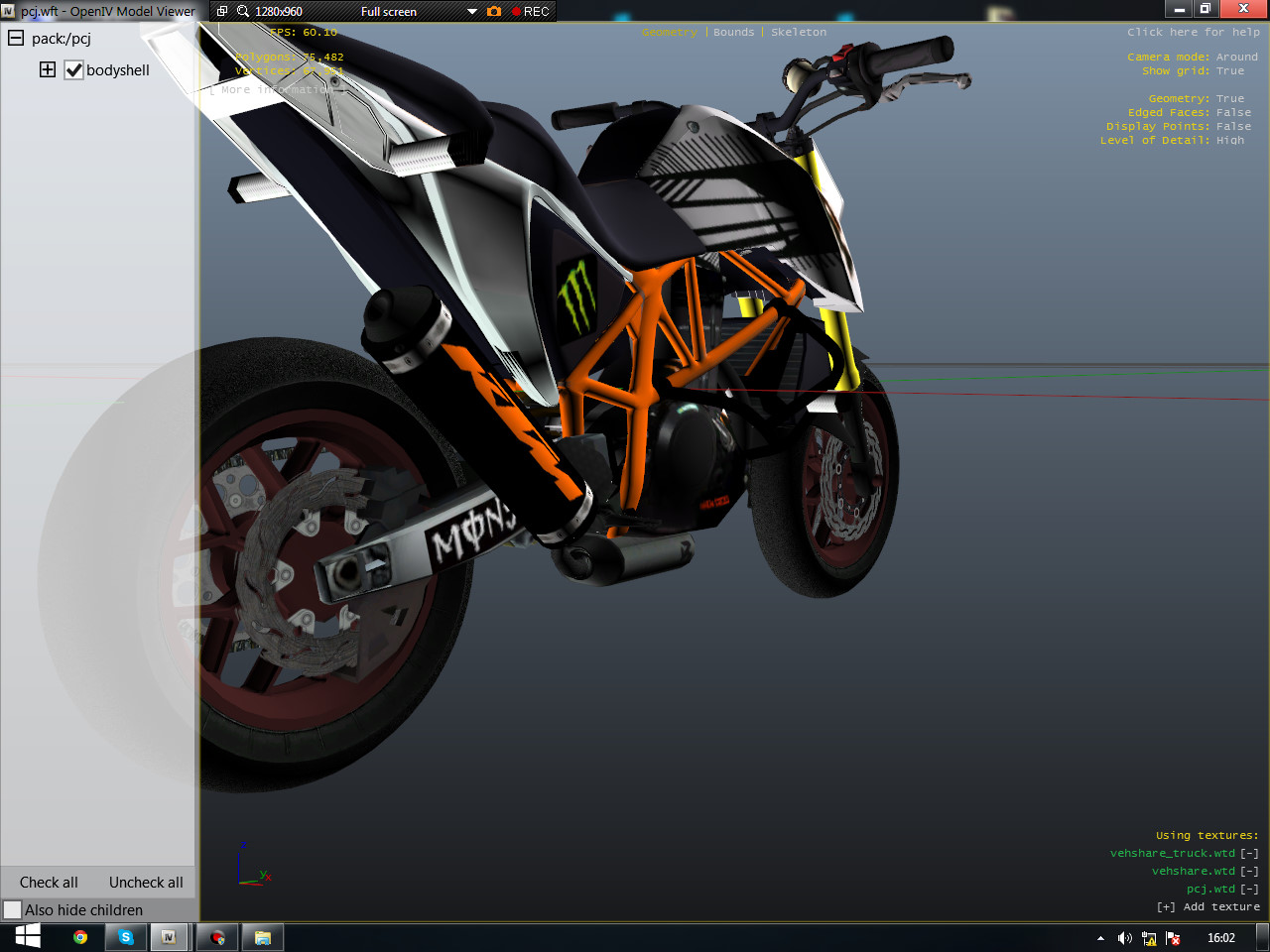1270x952 pixels.
Task: Click the Check all button
Action: tap(49, 882)
